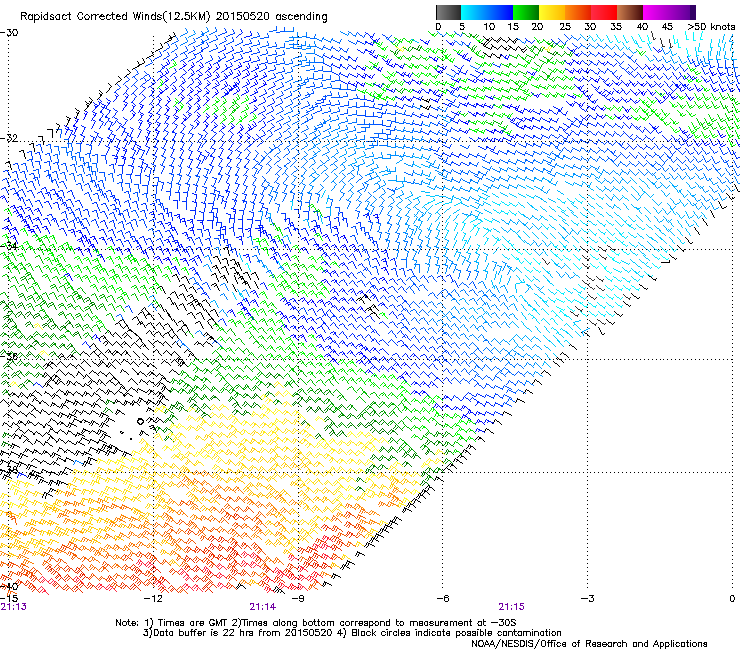
Task: Select the legend label '0'
Action: click(438, 26)
